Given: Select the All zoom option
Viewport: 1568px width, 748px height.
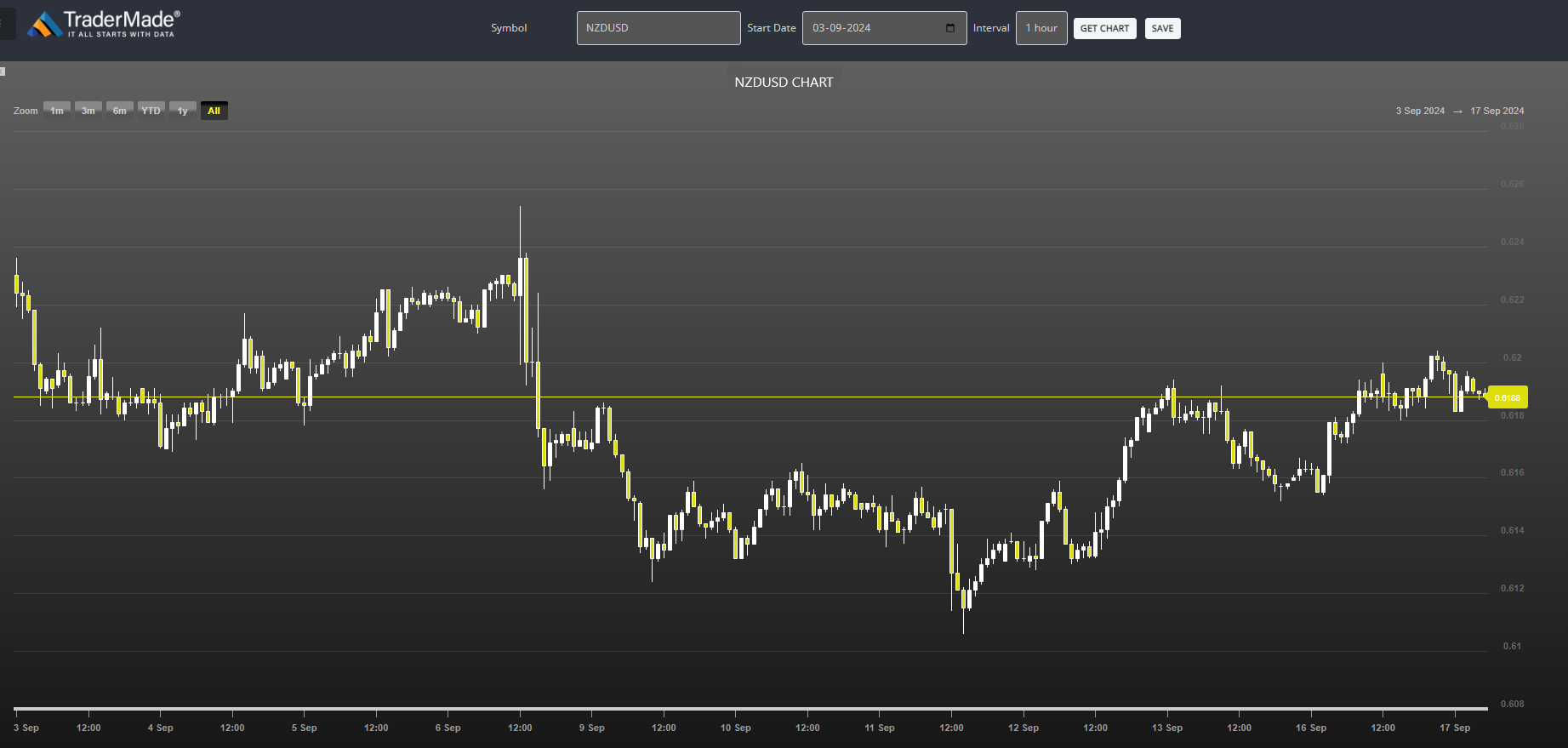Looking at the screenshot, I should [214, 111].
